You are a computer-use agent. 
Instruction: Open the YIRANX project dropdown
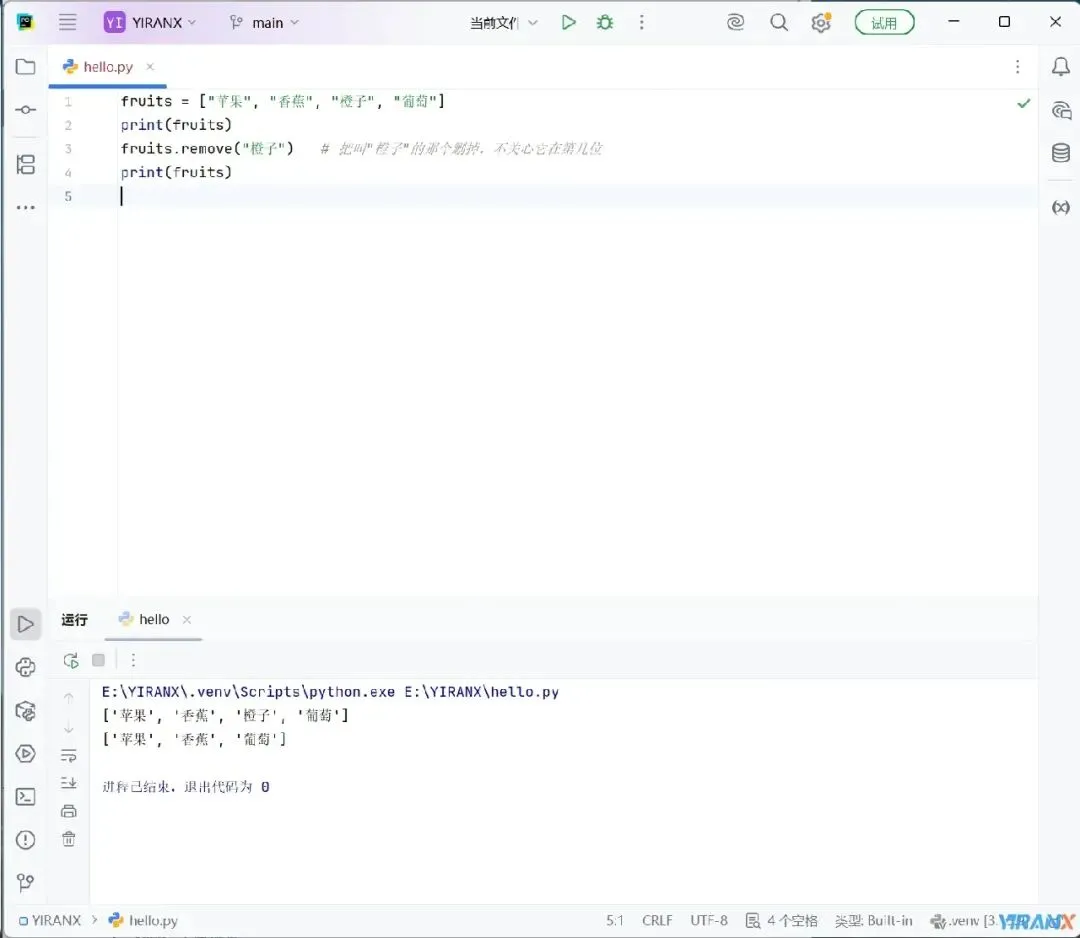pyautogui.click(x=150, y=23)
